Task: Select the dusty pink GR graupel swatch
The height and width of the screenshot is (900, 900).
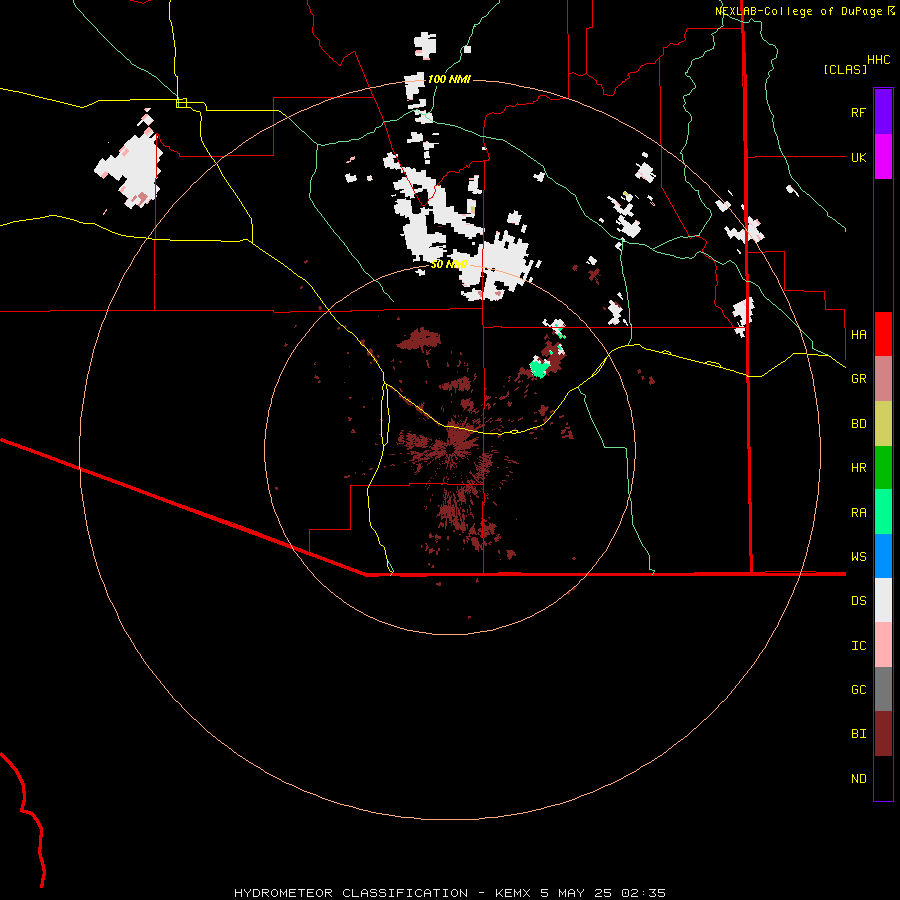Action: pyautogui.click(x=883, y=379)
